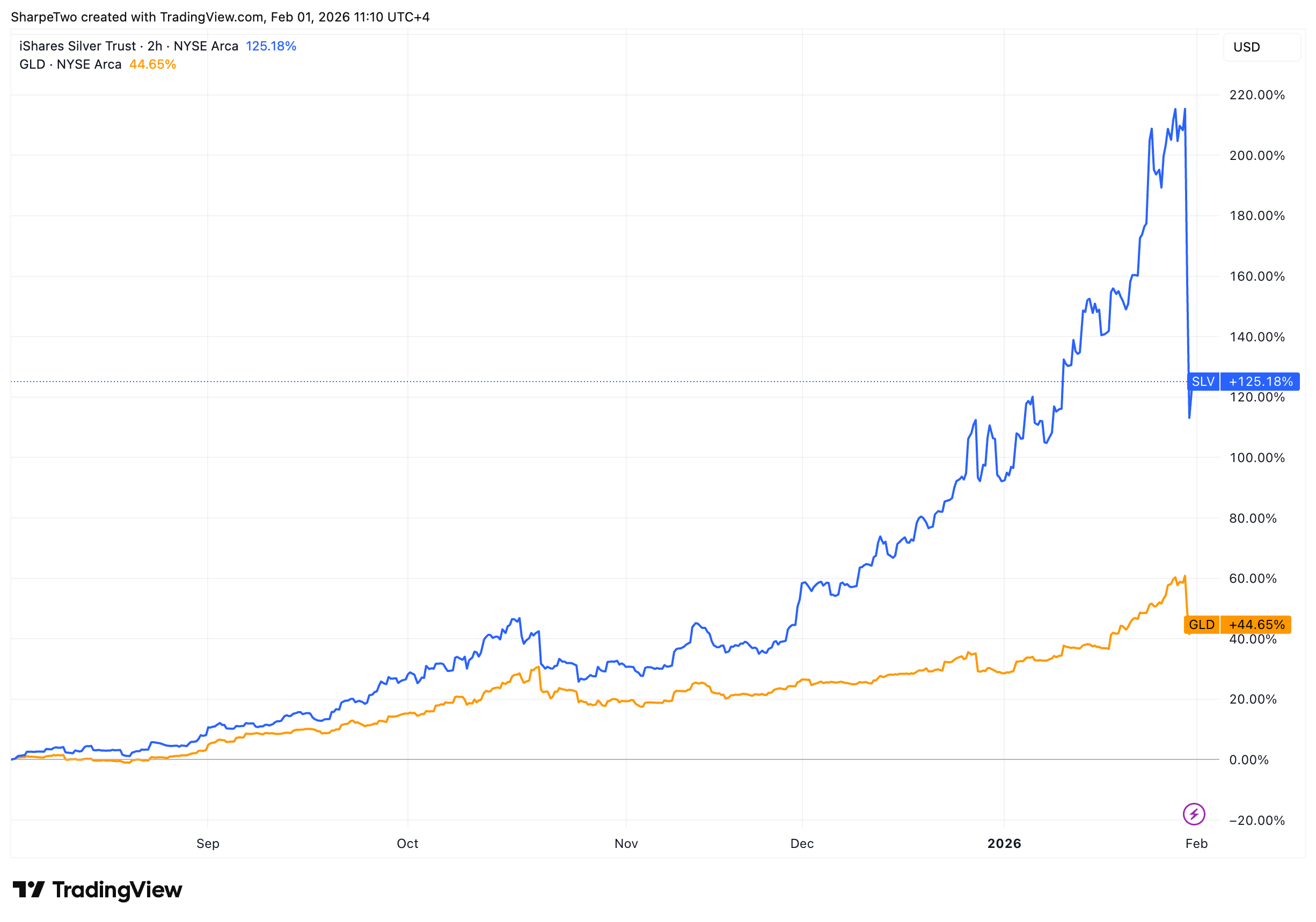Click the +125.18% blue scale badge
Image resolution: width=1316 pixels, height=922 pixels.
1260,382
